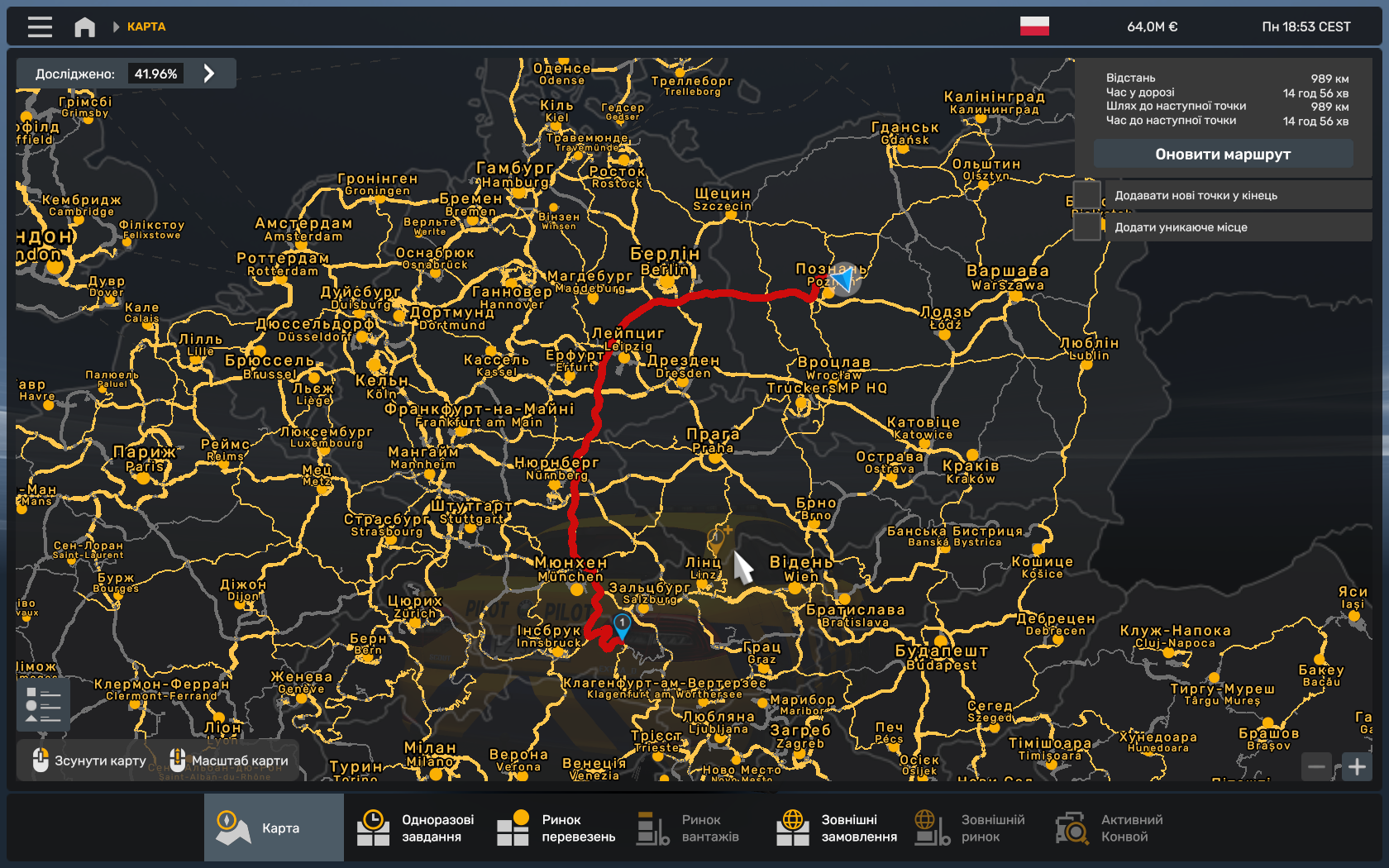
Task: Expand the explored percentage panel arrow
Action: tap(209, 74)
